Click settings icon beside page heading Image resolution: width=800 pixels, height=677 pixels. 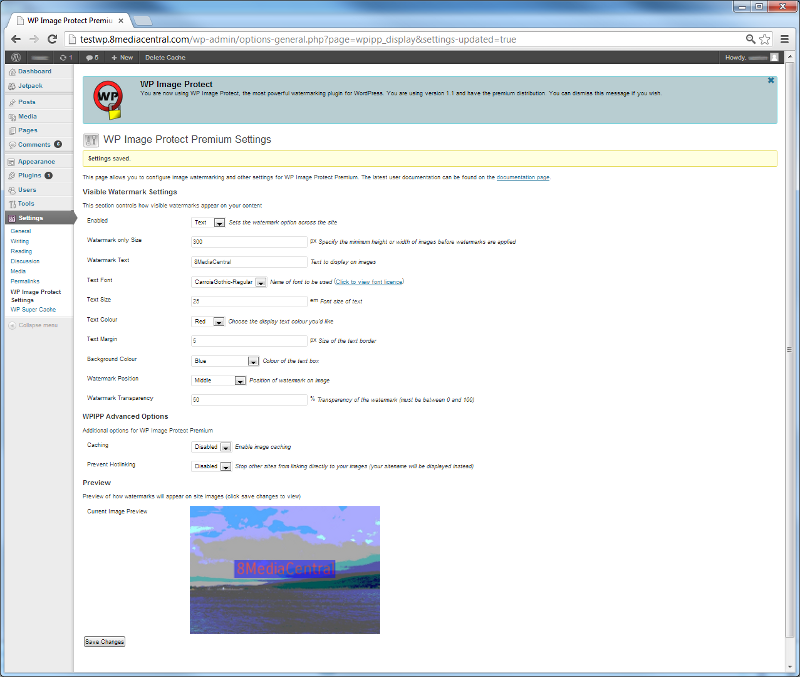pyautogui.click(x=91, y=140)
